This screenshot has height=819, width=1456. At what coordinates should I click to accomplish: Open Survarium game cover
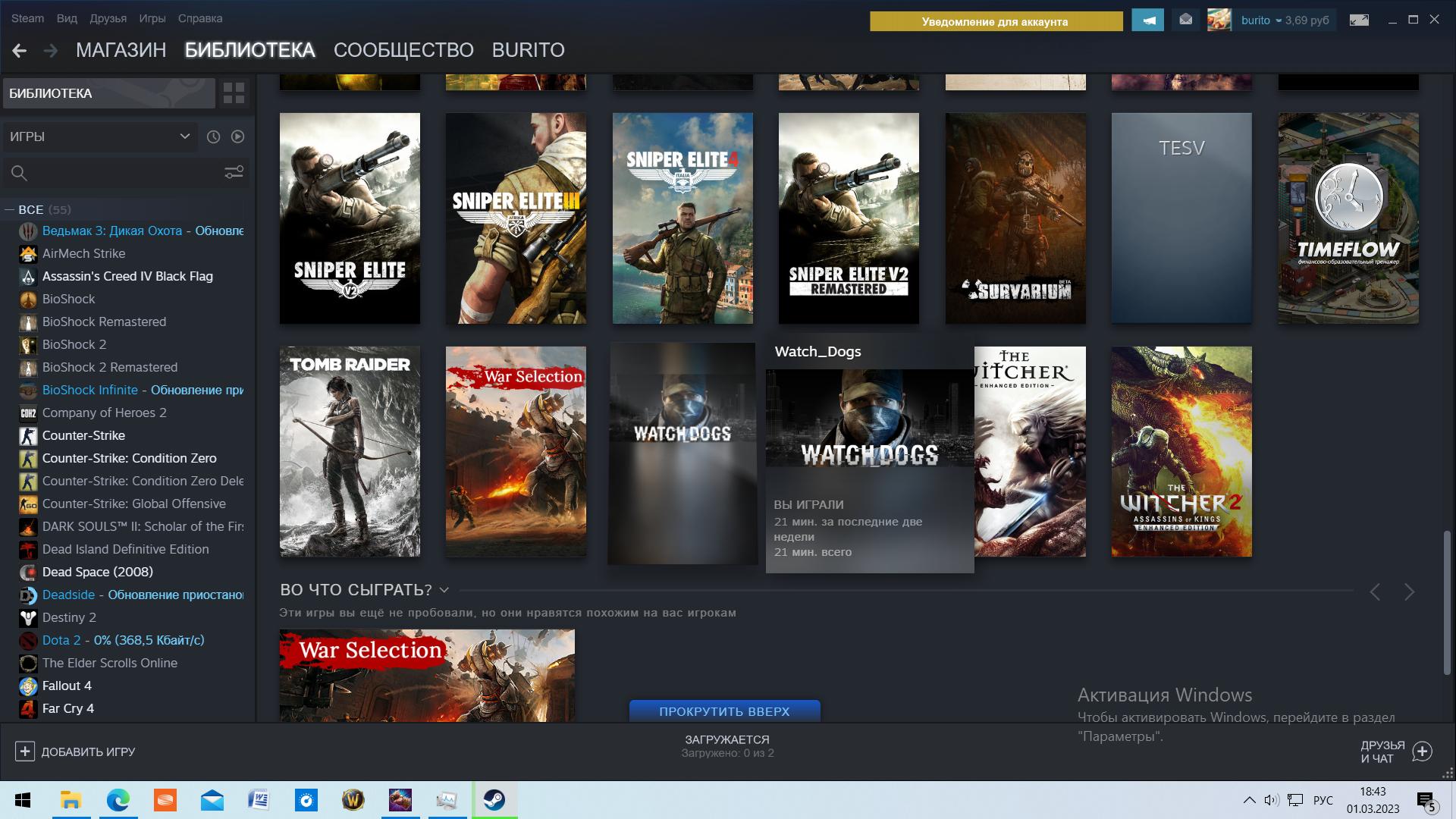[x=1015, y=218]
